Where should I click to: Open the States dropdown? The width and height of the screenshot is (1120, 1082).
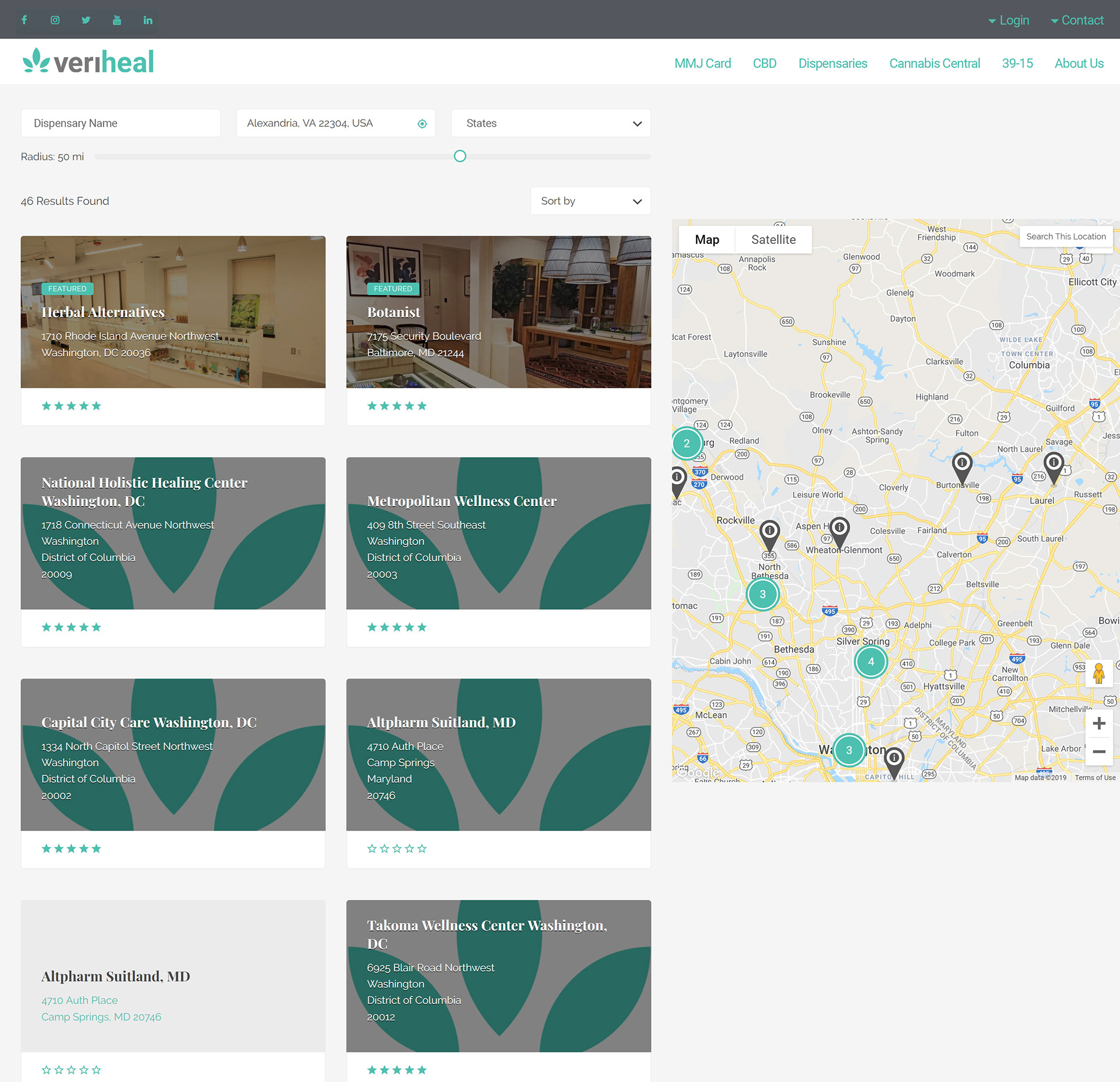(551, 123)
